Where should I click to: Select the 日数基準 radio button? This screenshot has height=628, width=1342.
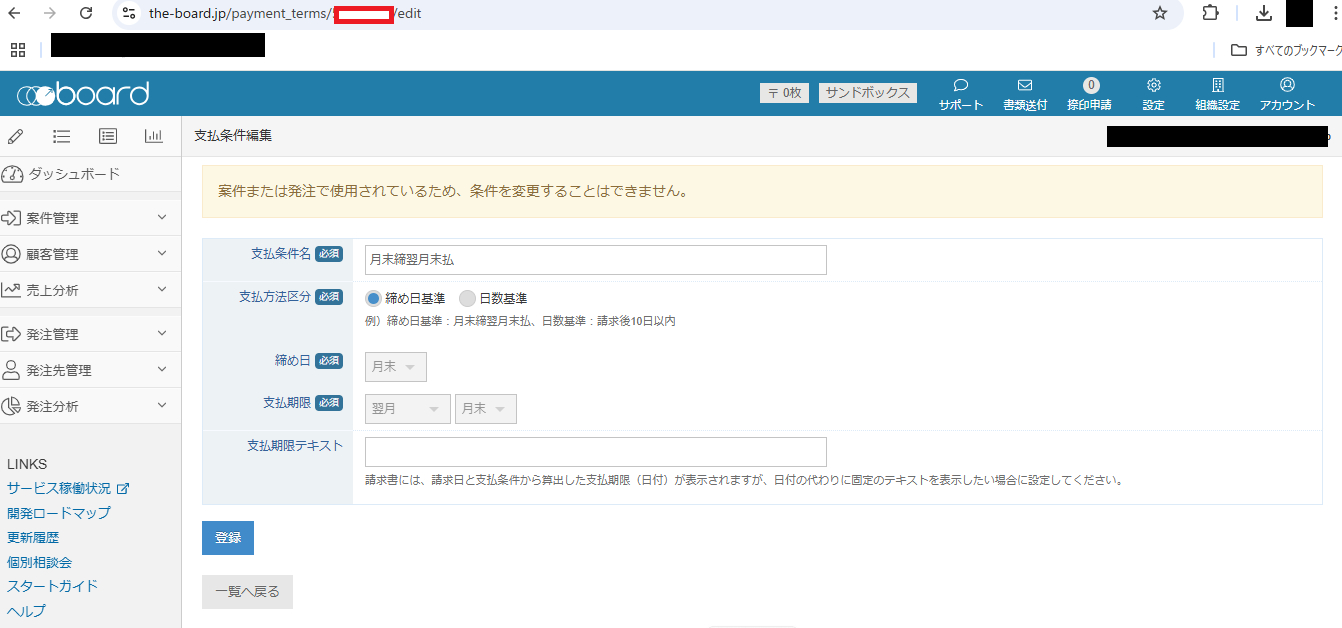pyautogui.click(x=467, y=298)
